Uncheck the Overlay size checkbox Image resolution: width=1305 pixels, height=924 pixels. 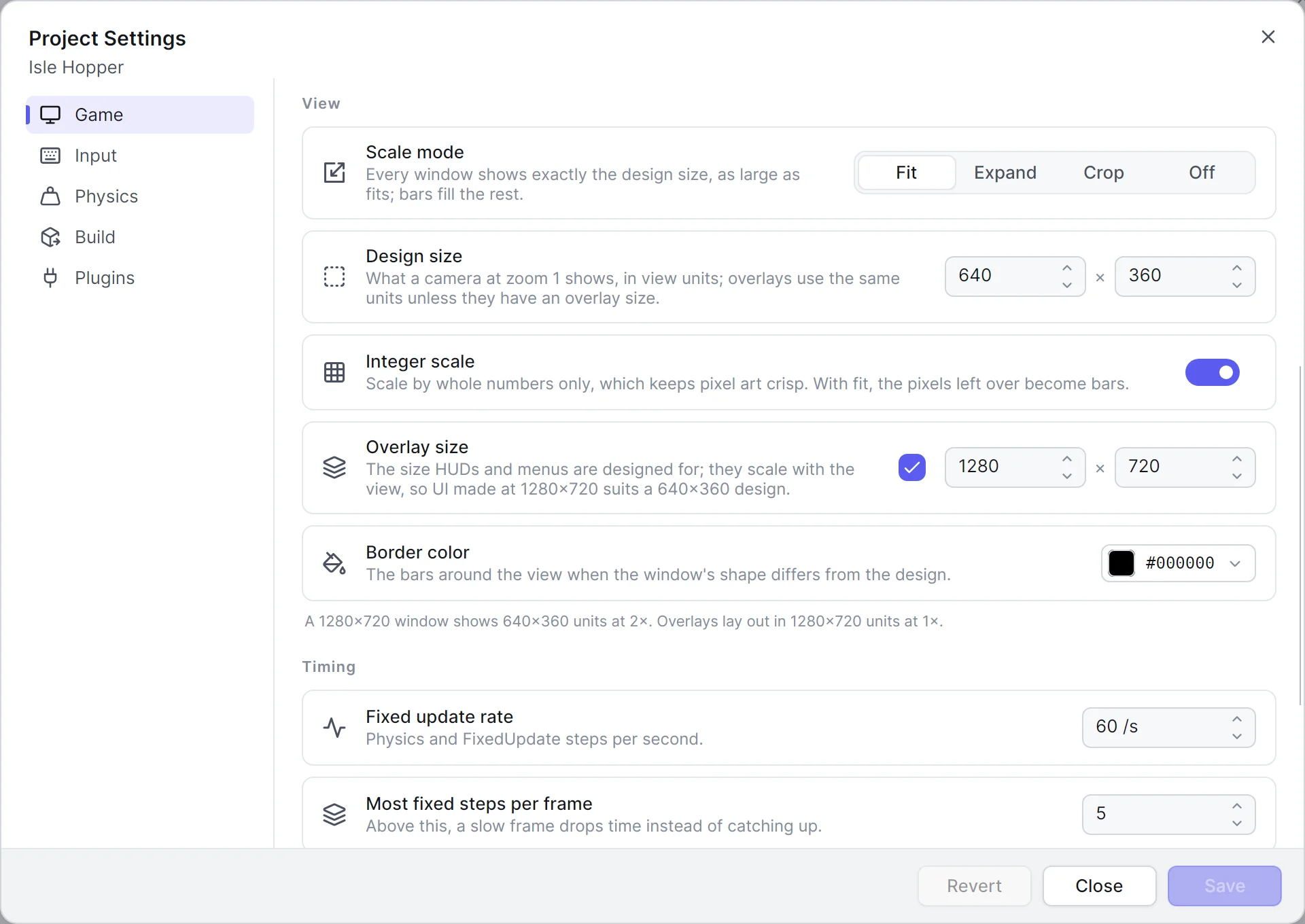(912, 467)
